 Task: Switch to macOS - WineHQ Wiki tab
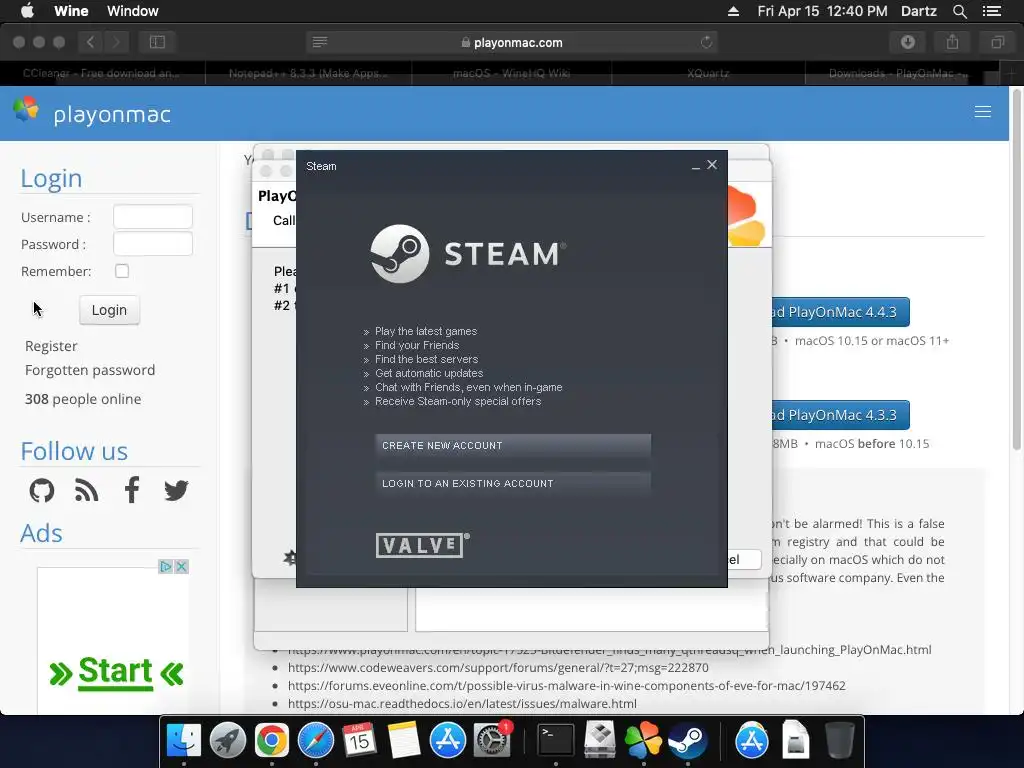tap(511, 73)
